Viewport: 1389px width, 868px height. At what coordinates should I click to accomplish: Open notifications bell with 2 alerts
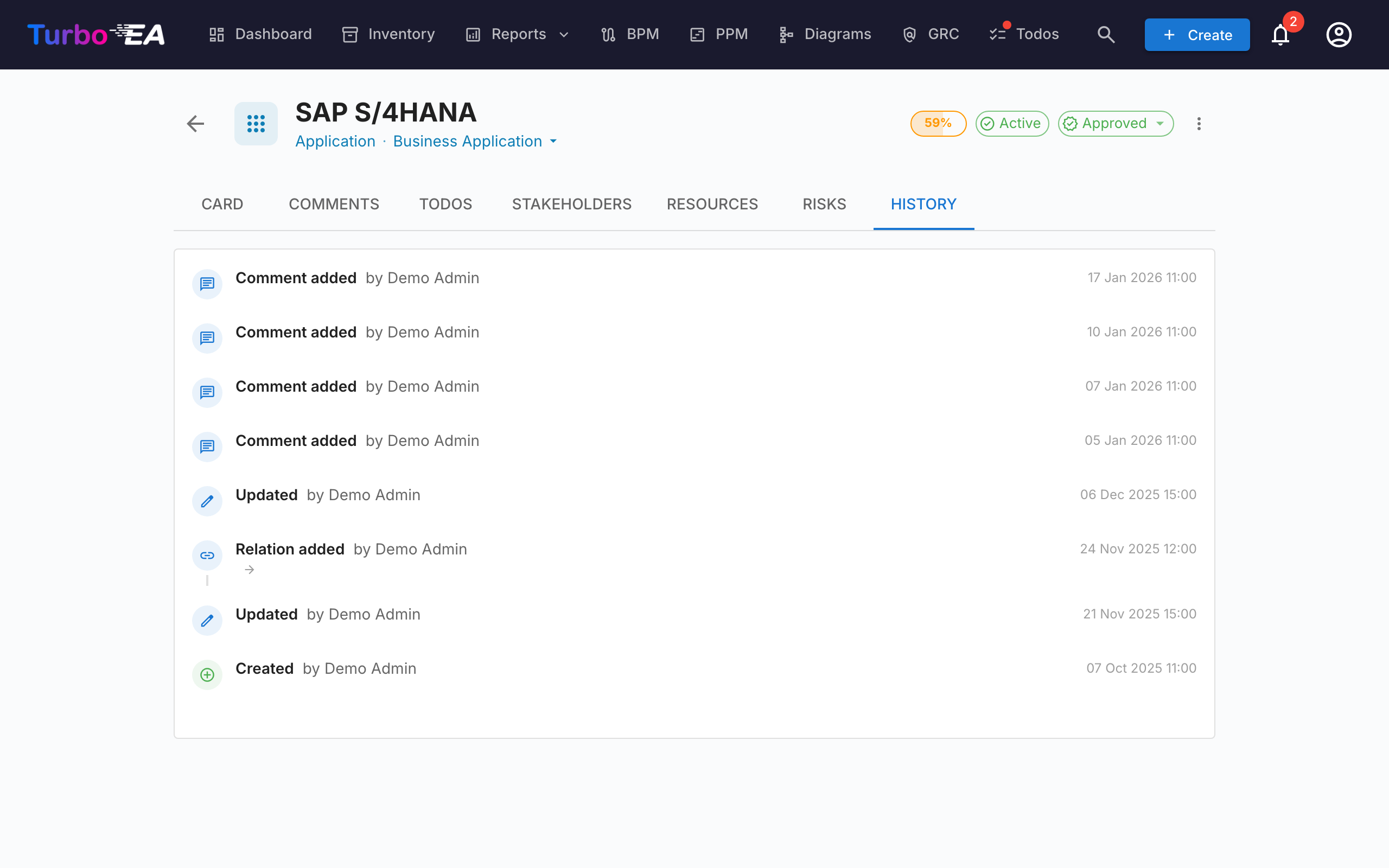(1280, 34)
